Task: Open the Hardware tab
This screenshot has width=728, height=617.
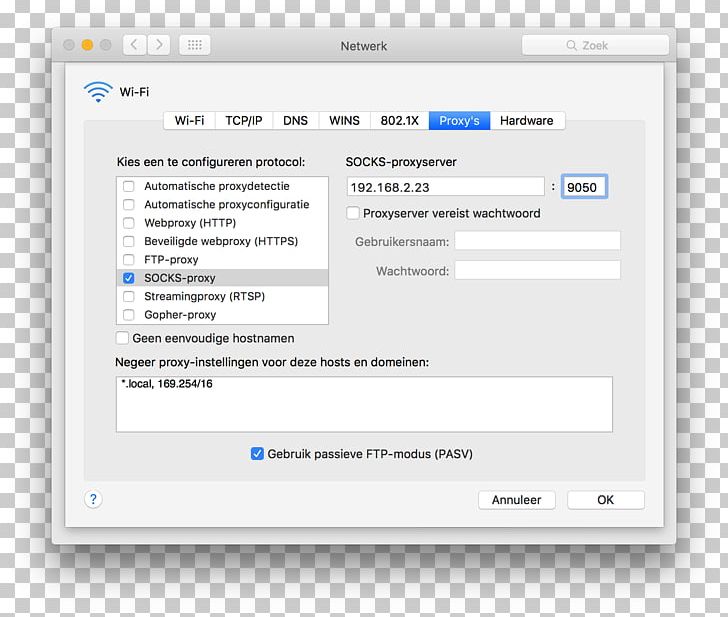Action: pos(527,121)
